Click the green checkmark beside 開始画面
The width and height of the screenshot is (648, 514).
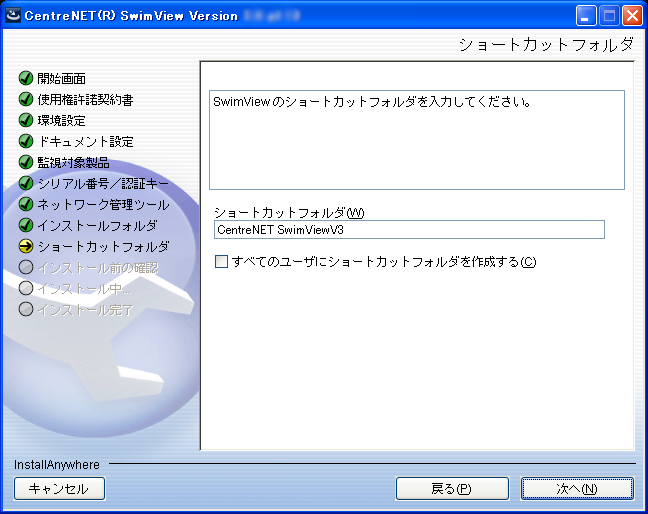tap(26, 78)
